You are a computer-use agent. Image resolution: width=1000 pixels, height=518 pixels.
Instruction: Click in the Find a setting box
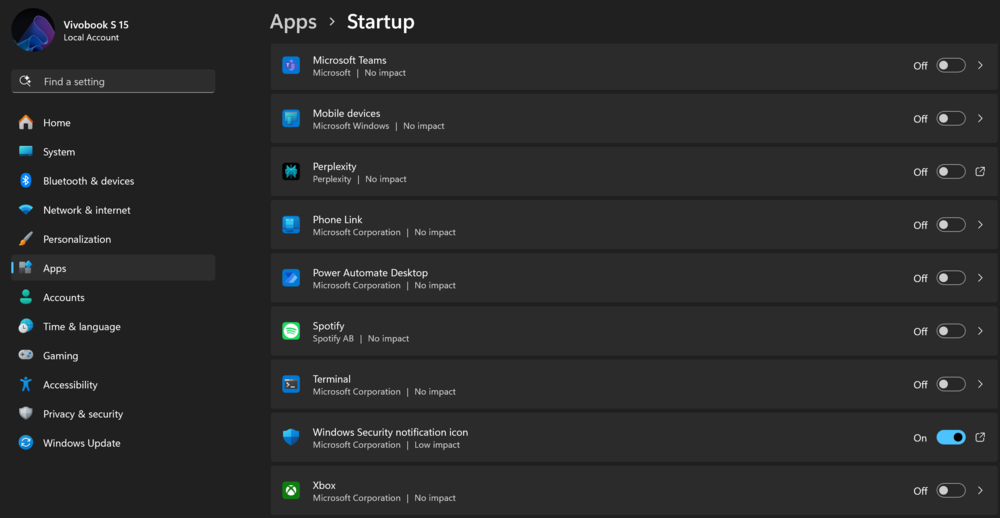pyautogui.click(x=113, y=81)
